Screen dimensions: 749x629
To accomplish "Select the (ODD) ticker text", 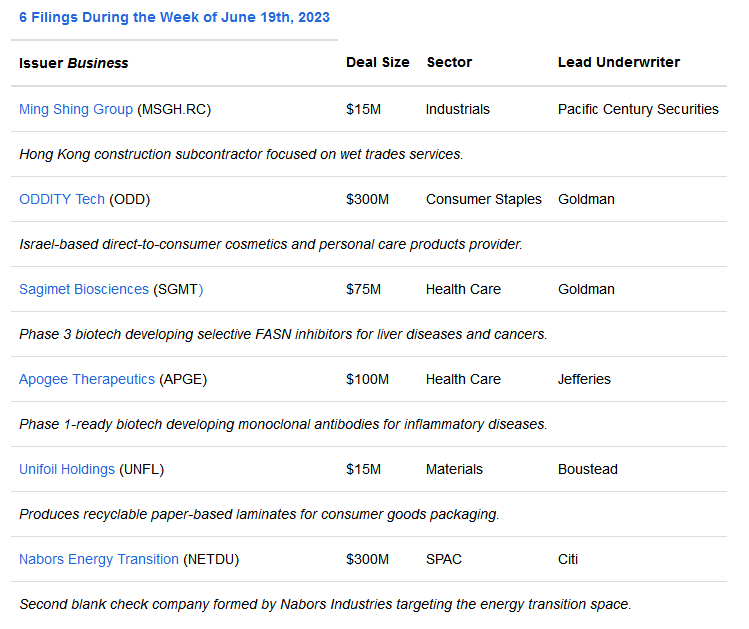I will [x=129, y=199].
